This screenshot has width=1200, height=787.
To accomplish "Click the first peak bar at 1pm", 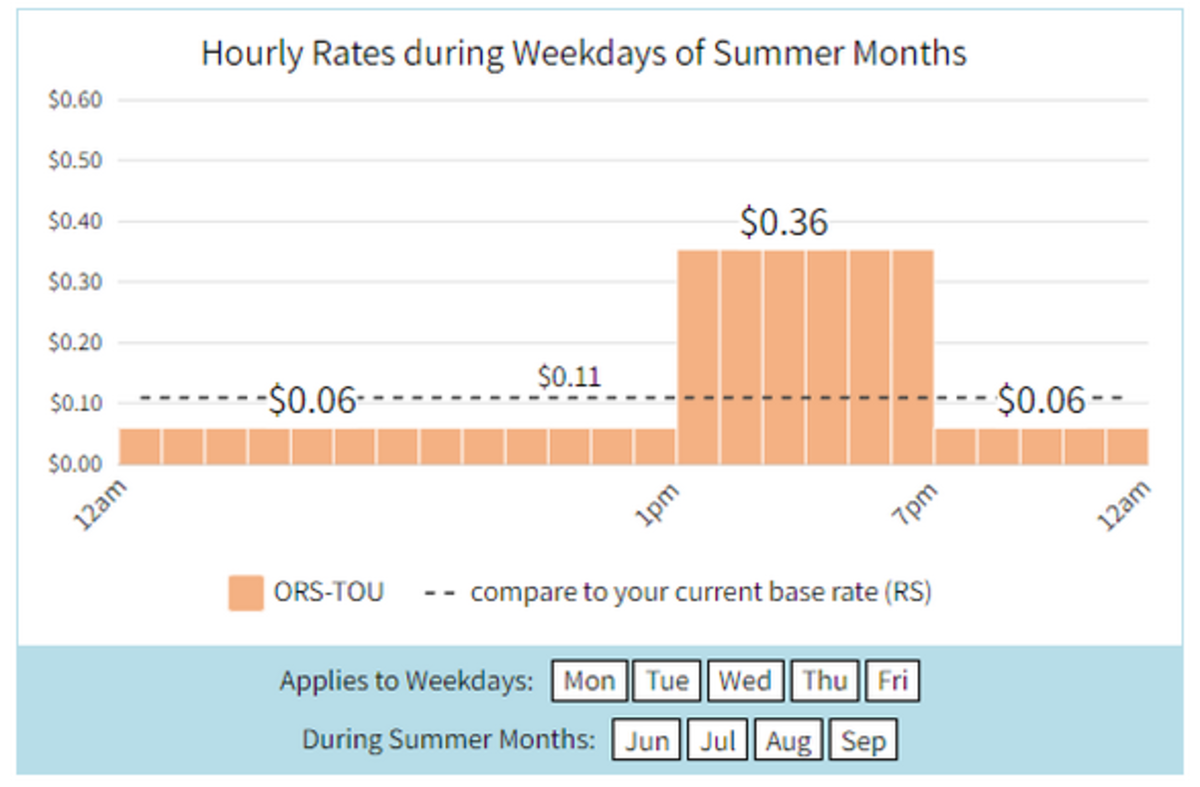I will click(x=698, y=357).
